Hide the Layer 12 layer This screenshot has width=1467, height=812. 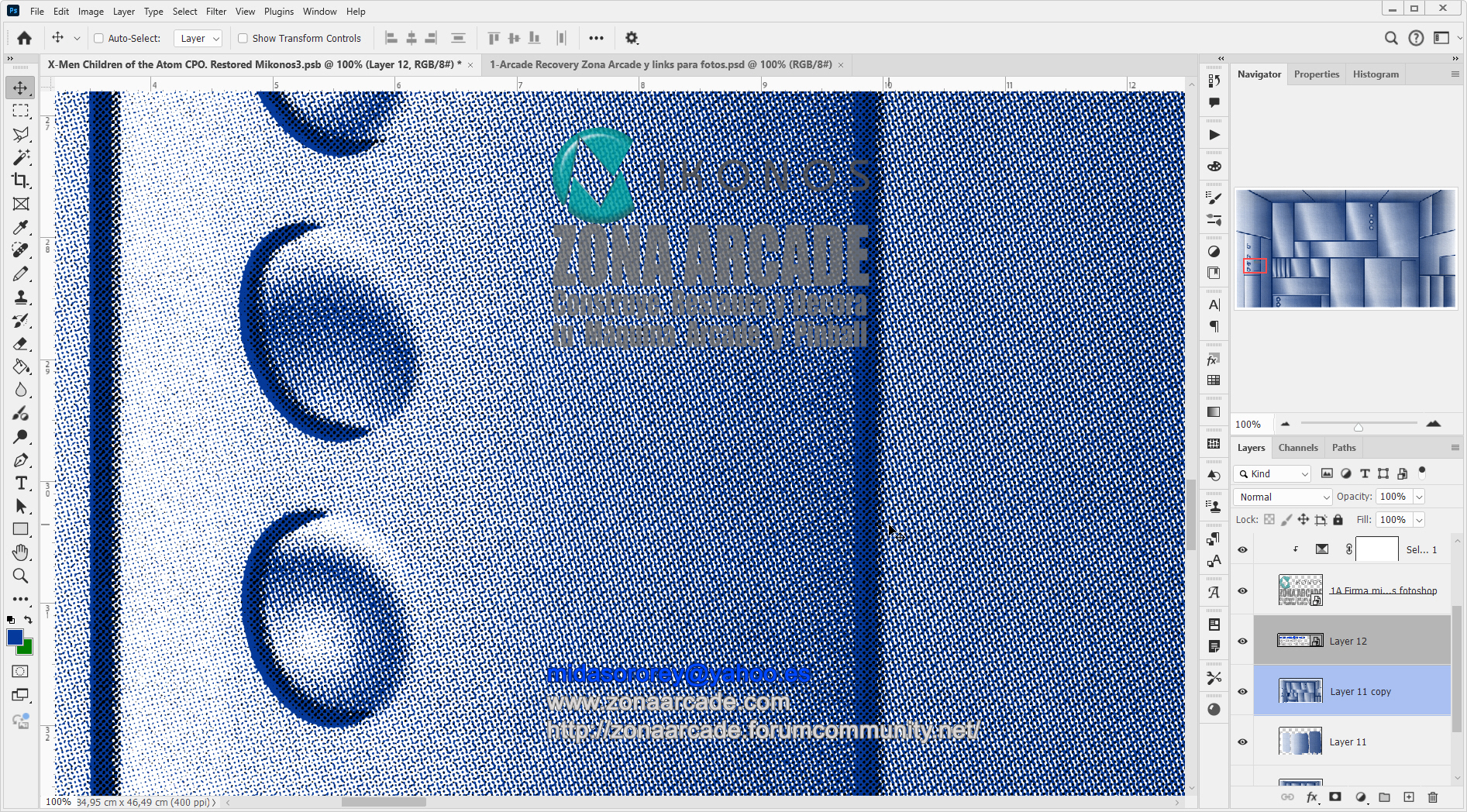[1242, 641]
